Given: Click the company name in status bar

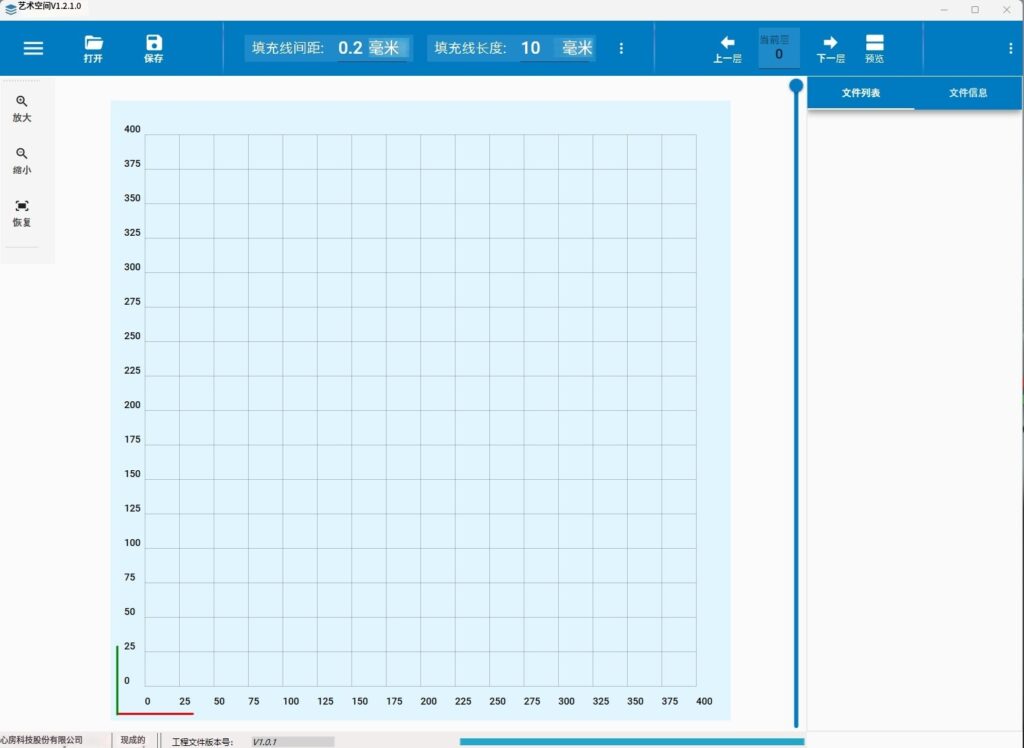Looking at the screenshot, I should click(x=42, y=740).
